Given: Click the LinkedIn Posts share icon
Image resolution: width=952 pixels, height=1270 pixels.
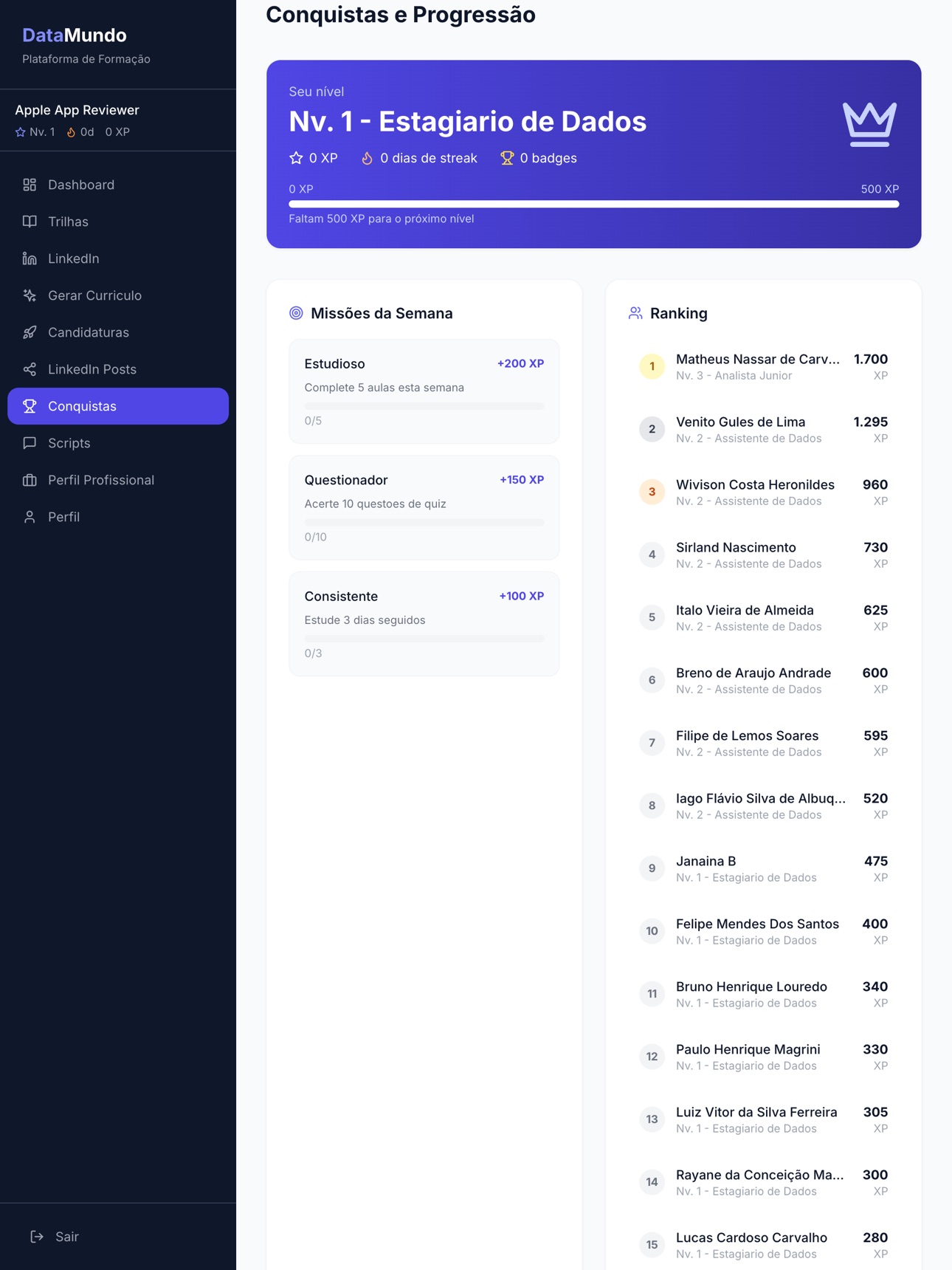Looking at the screenshot, I should [x=30, y=369].
